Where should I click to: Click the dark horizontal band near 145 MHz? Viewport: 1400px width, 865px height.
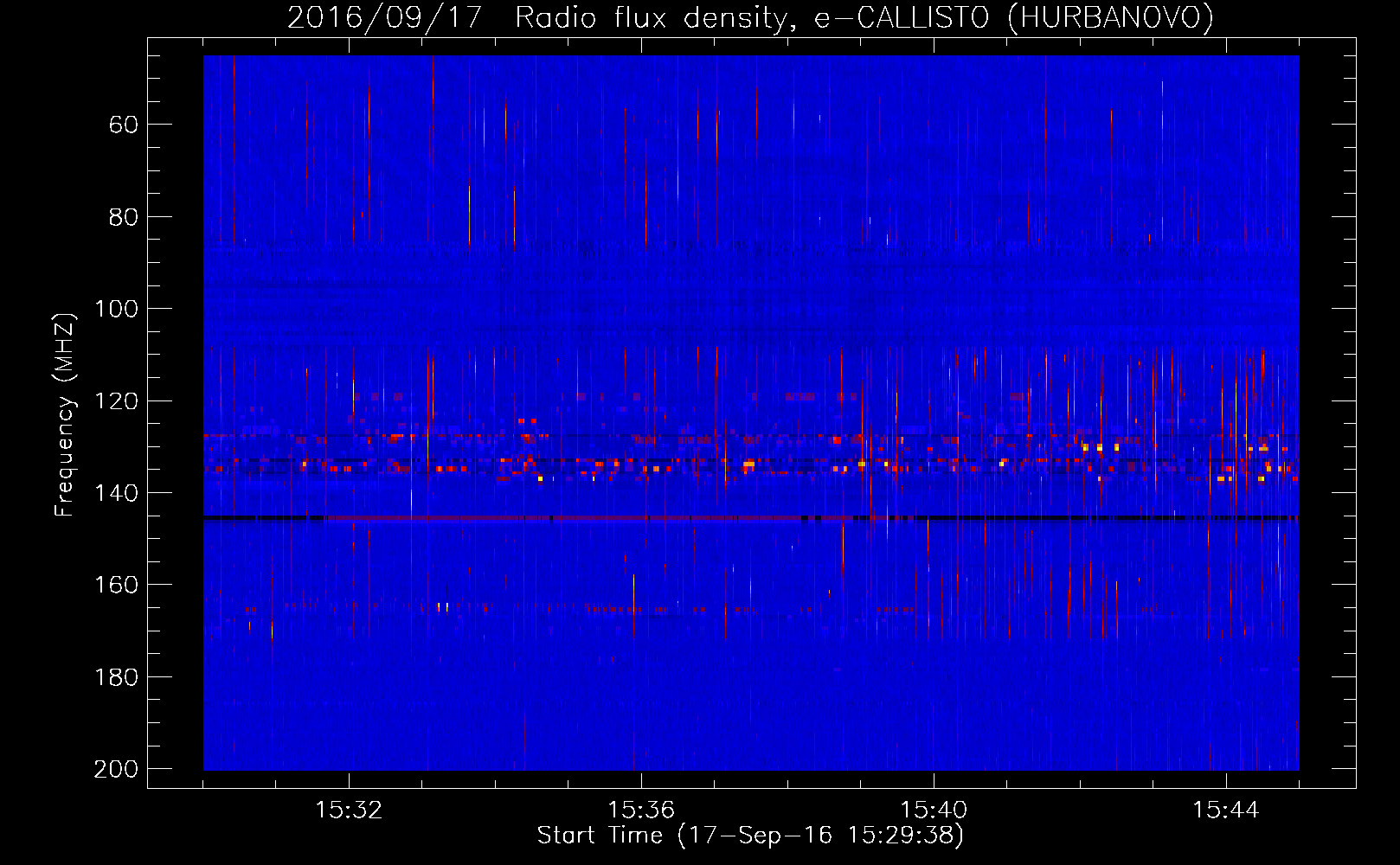pos(751,518)
